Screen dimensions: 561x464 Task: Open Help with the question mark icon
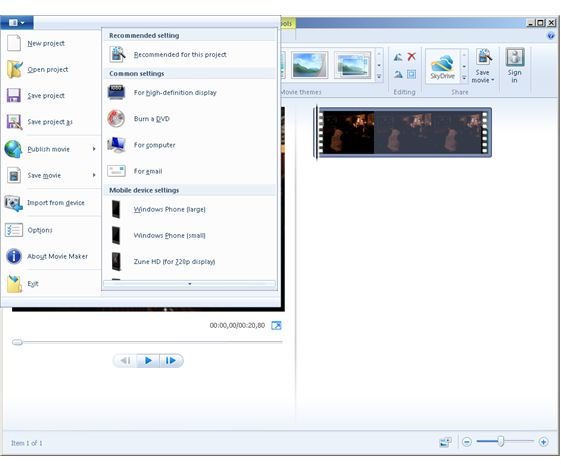click(x=551, y=35)
